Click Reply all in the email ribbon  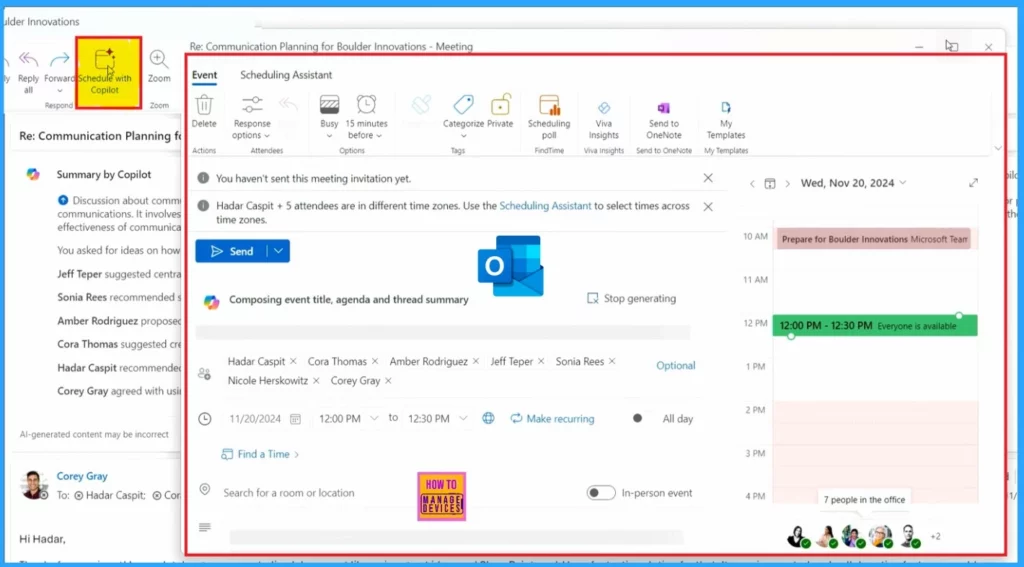(x=28, y=72)
